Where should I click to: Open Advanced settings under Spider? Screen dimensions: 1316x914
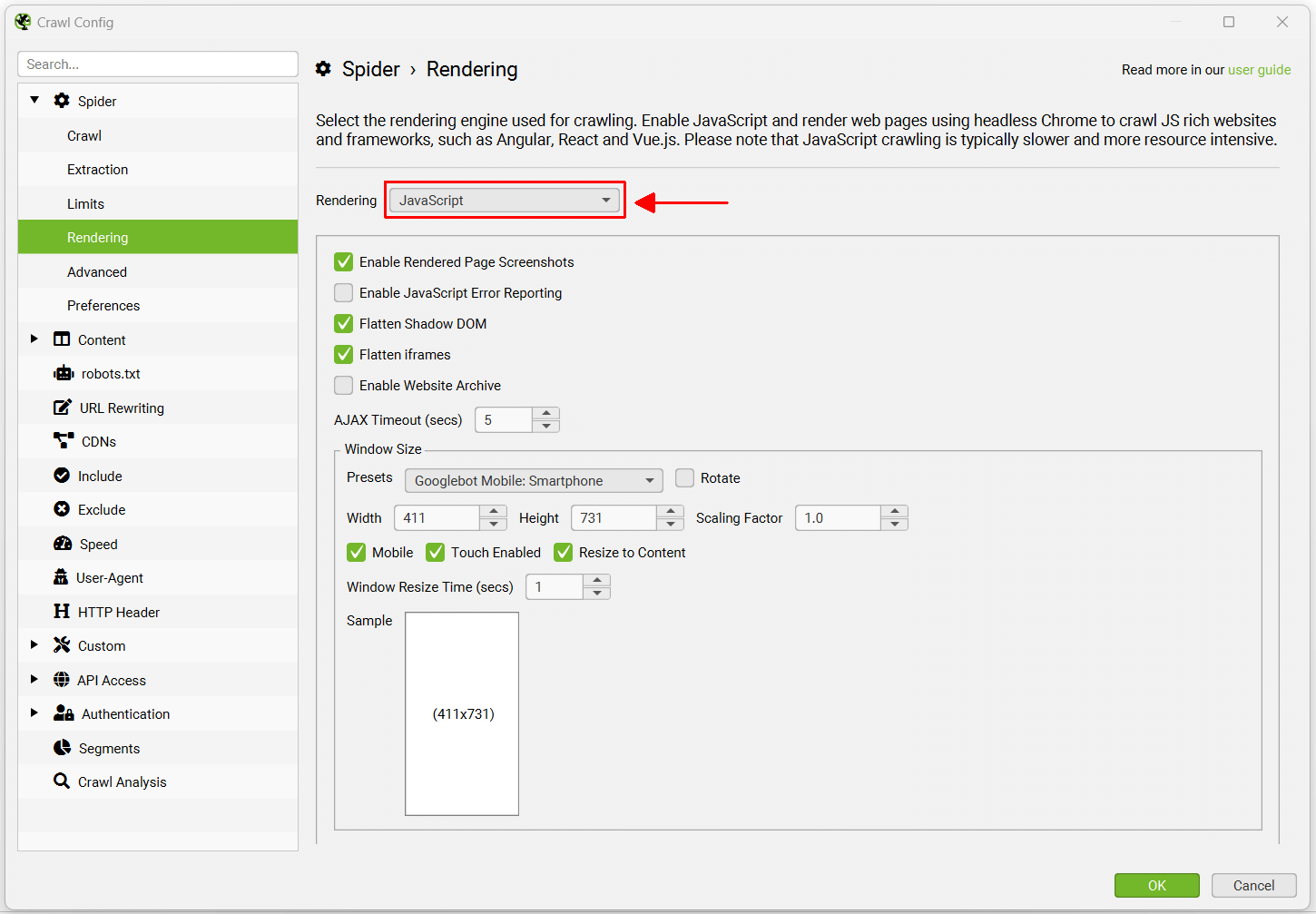tap(158, 271)
